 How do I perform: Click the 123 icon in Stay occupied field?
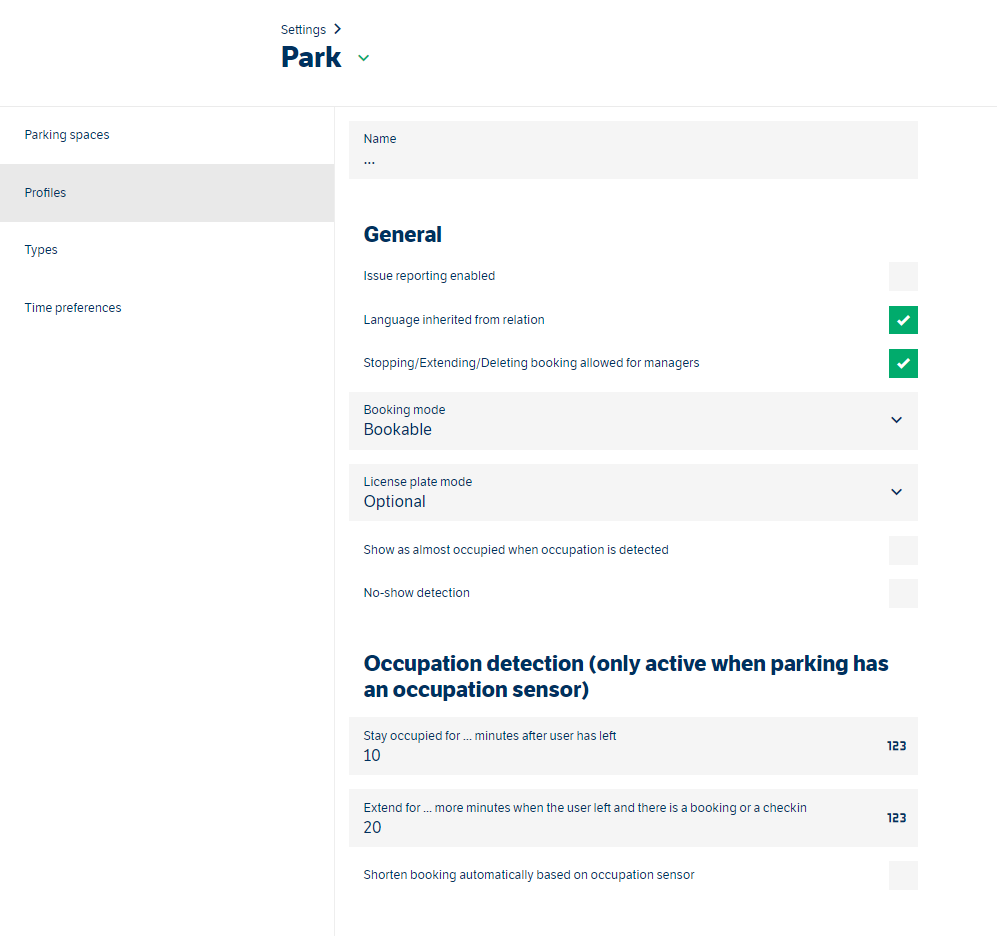tap(897, 746)
